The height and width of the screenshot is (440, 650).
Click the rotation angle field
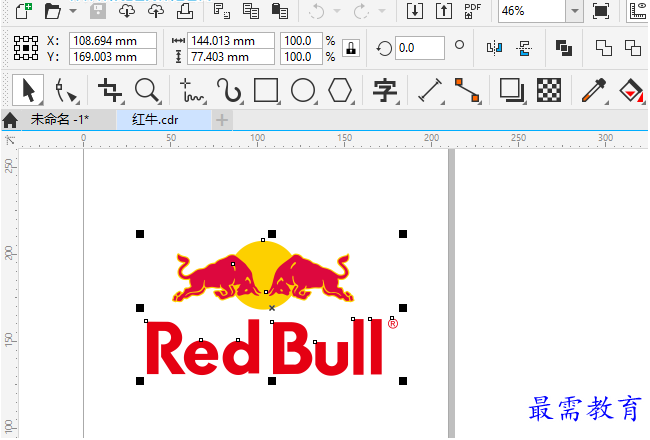(420, 48)
